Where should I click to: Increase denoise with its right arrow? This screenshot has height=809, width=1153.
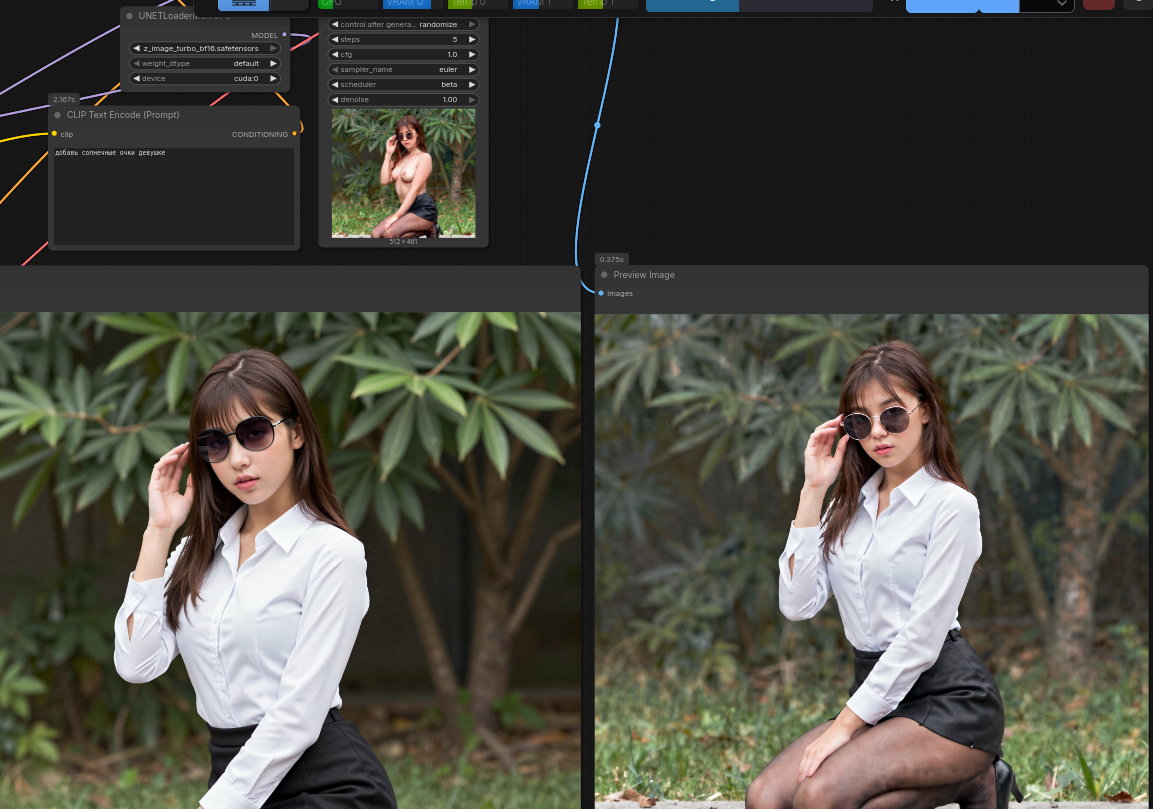(x=472, y=99)
